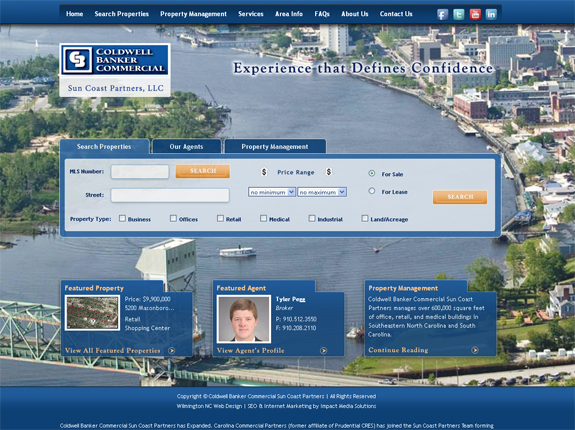Check the Retail property type

coord(220,218)
